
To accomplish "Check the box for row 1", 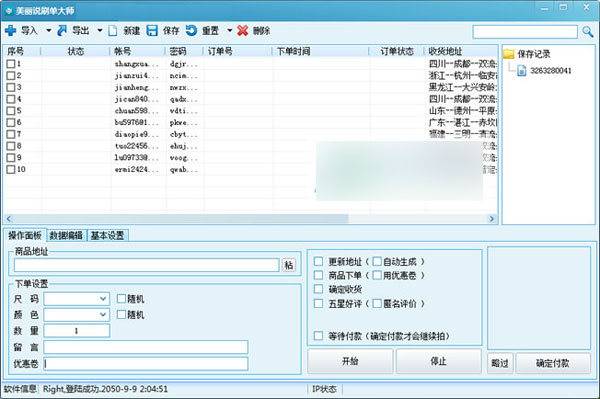I will 11,64.
